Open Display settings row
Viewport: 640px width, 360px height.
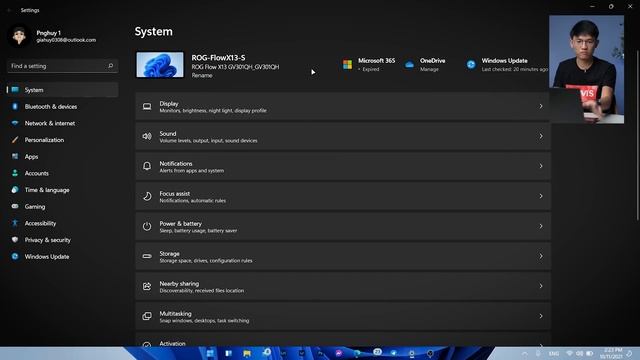tap(343, 107)
